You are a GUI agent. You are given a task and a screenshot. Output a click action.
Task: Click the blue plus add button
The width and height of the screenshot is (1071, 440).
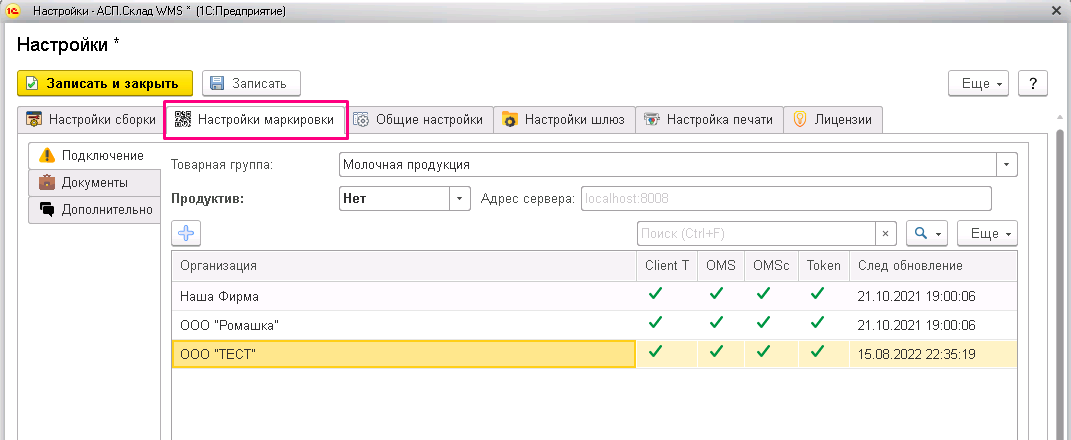[x=185, y=233]
